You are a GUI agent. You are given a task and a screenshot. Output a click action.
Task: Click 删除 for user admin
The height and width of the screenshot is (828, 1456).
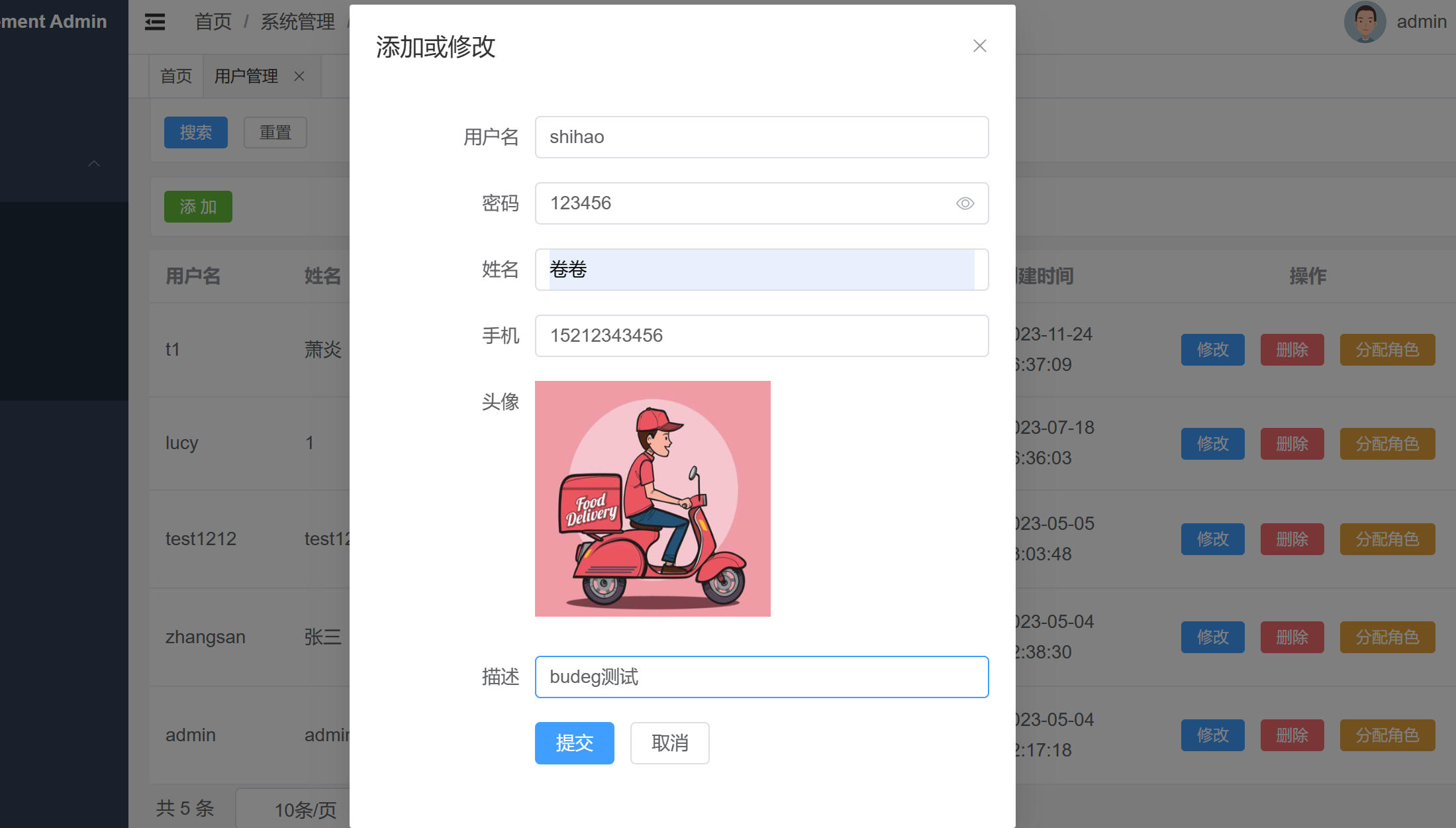tap(1292, 735)
